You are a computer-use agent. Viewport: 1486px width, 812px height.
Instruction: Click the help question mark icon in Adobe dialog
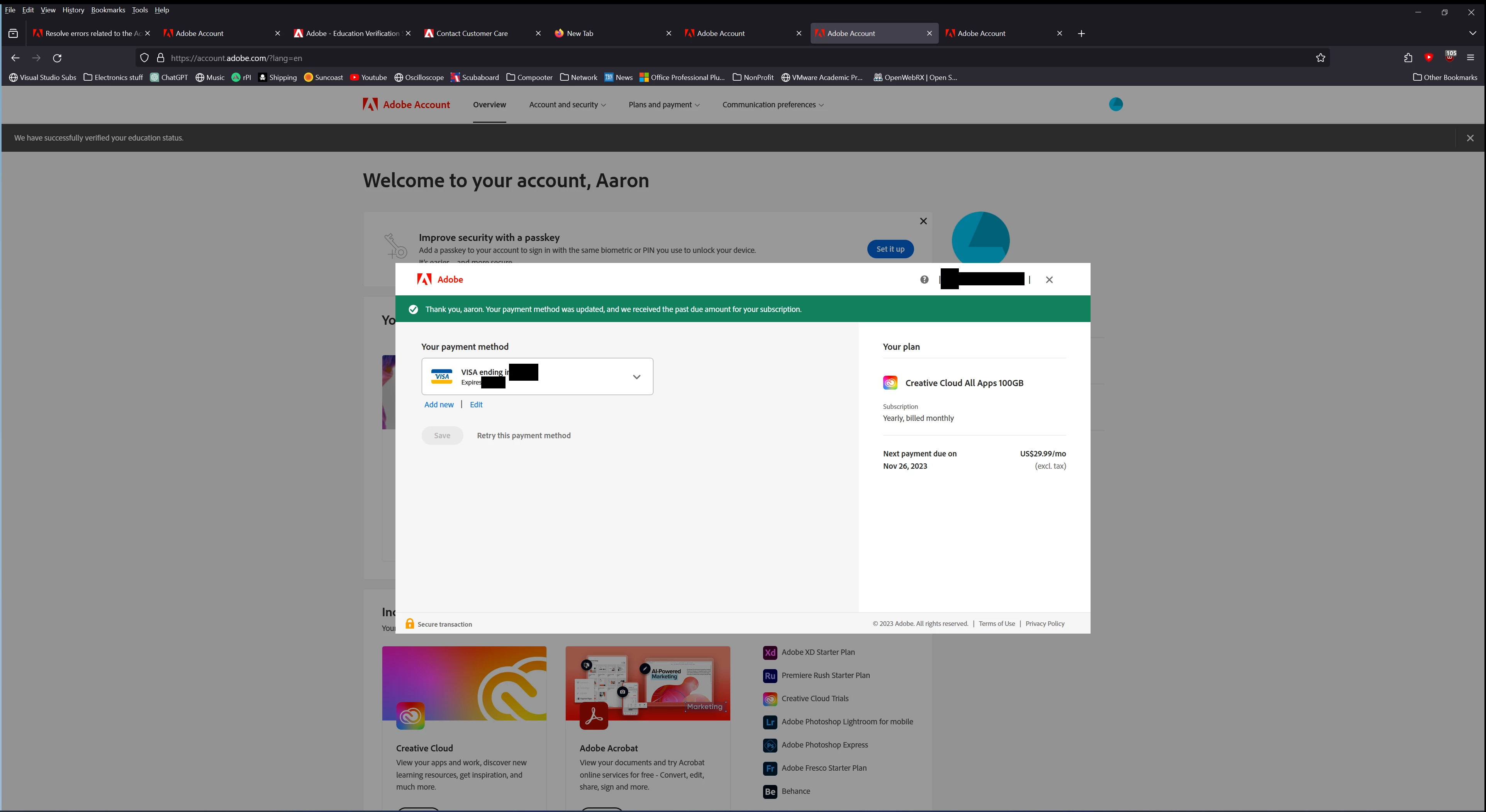tap(924, 280)
